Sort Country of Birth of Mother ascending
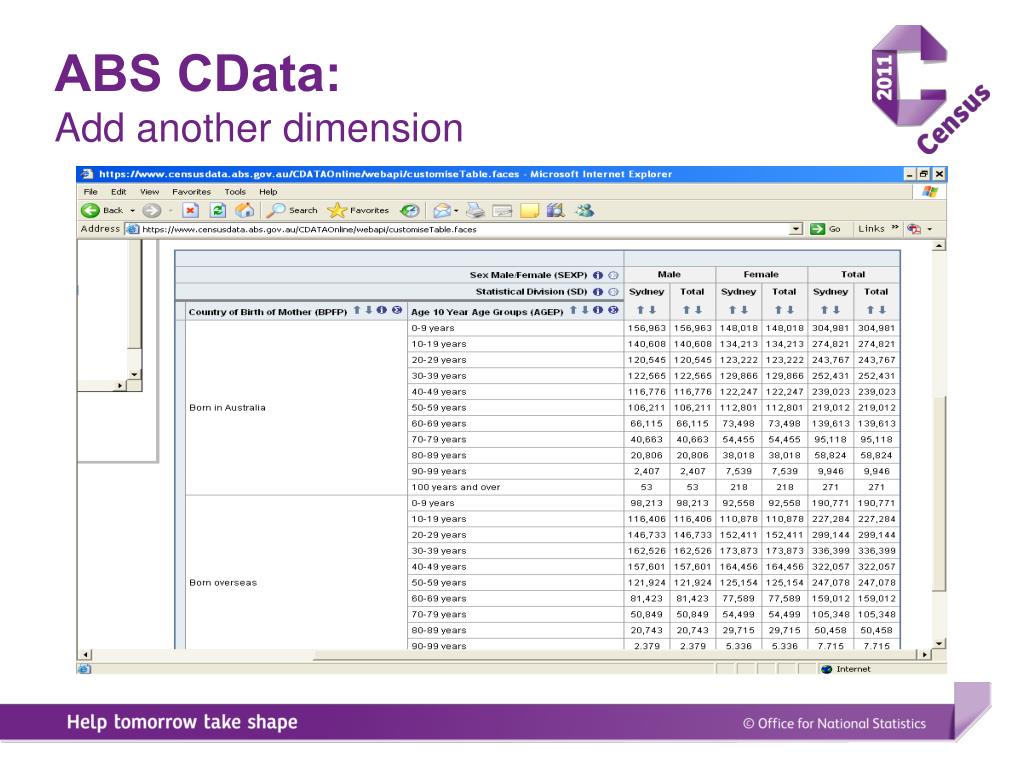This screenshot has height=768, width=1024. [358, 310]
